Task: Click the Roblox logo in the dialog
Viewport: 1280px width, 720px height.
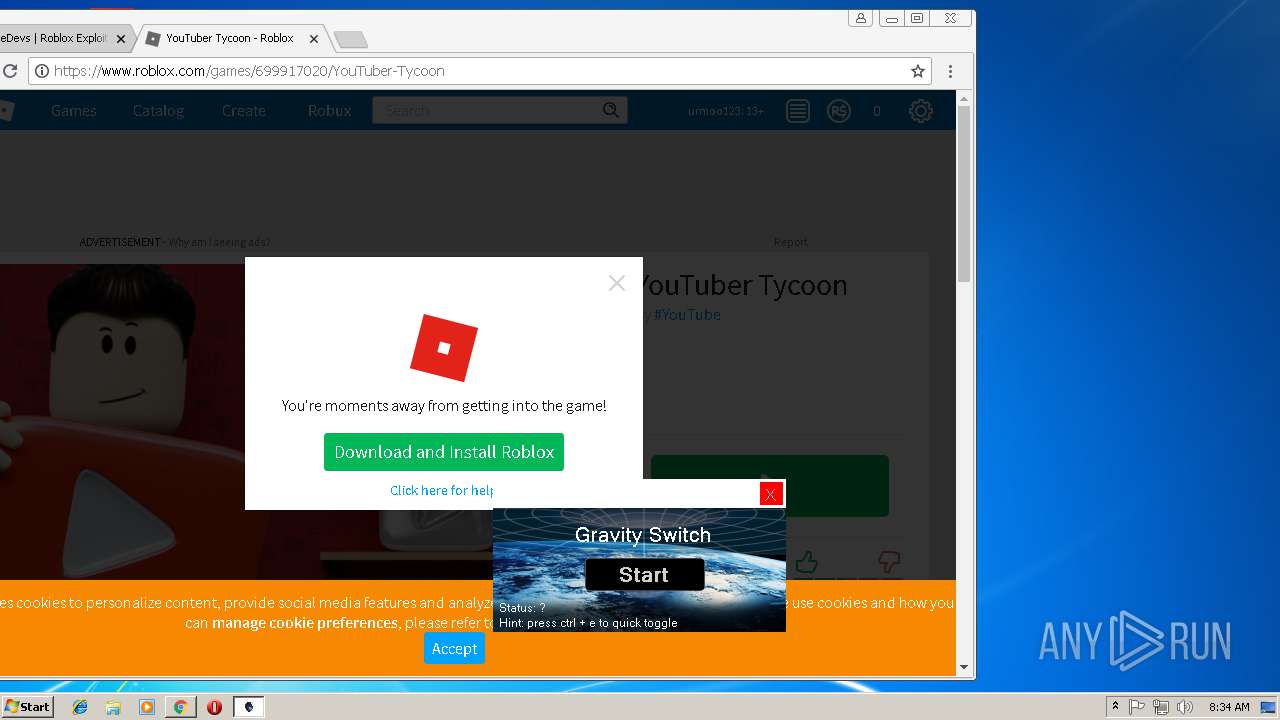Action: 444,347
